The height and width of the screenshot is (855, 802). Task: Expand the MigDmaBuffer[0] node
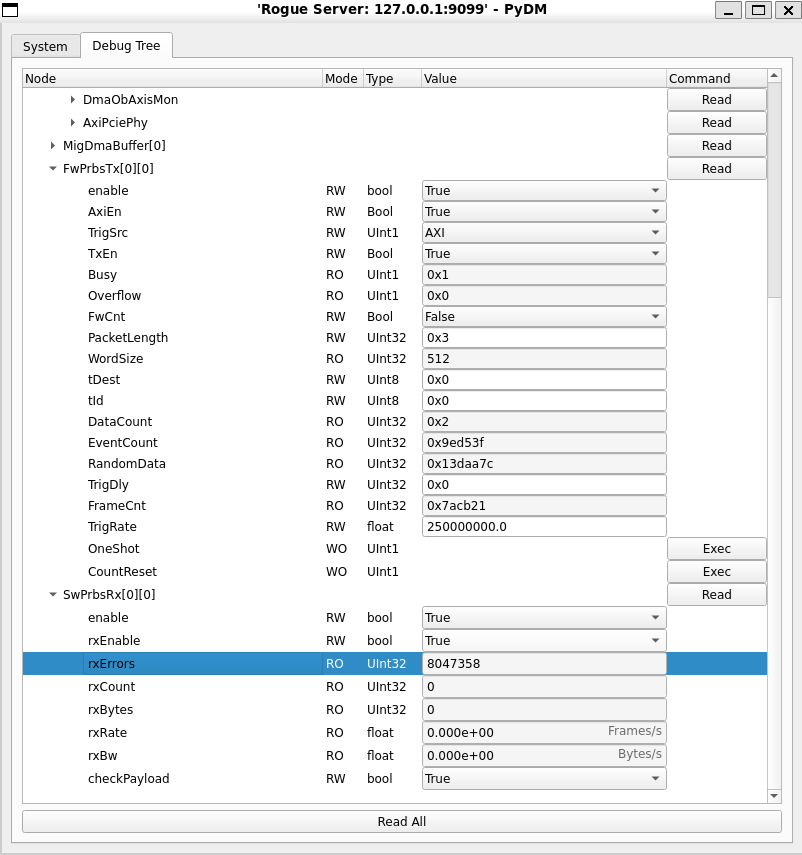53,146
